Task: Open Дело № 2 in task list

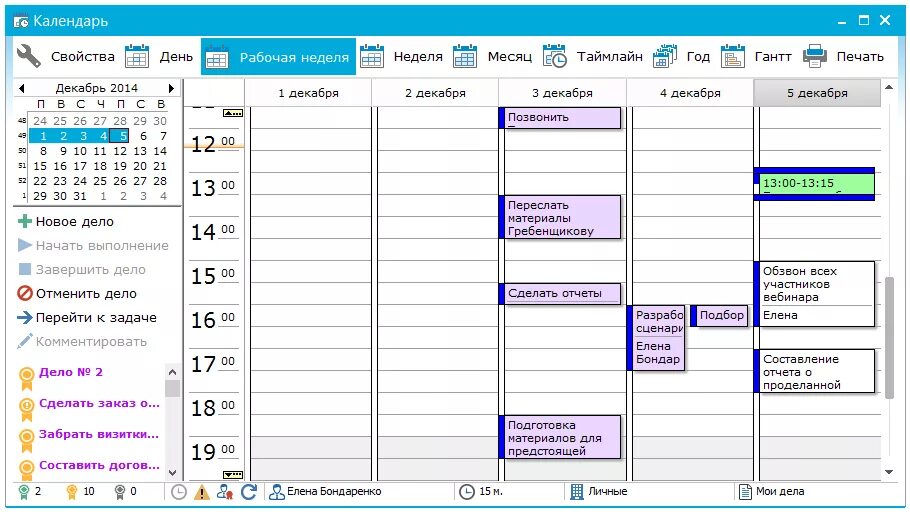Action: tap(71, 372)
